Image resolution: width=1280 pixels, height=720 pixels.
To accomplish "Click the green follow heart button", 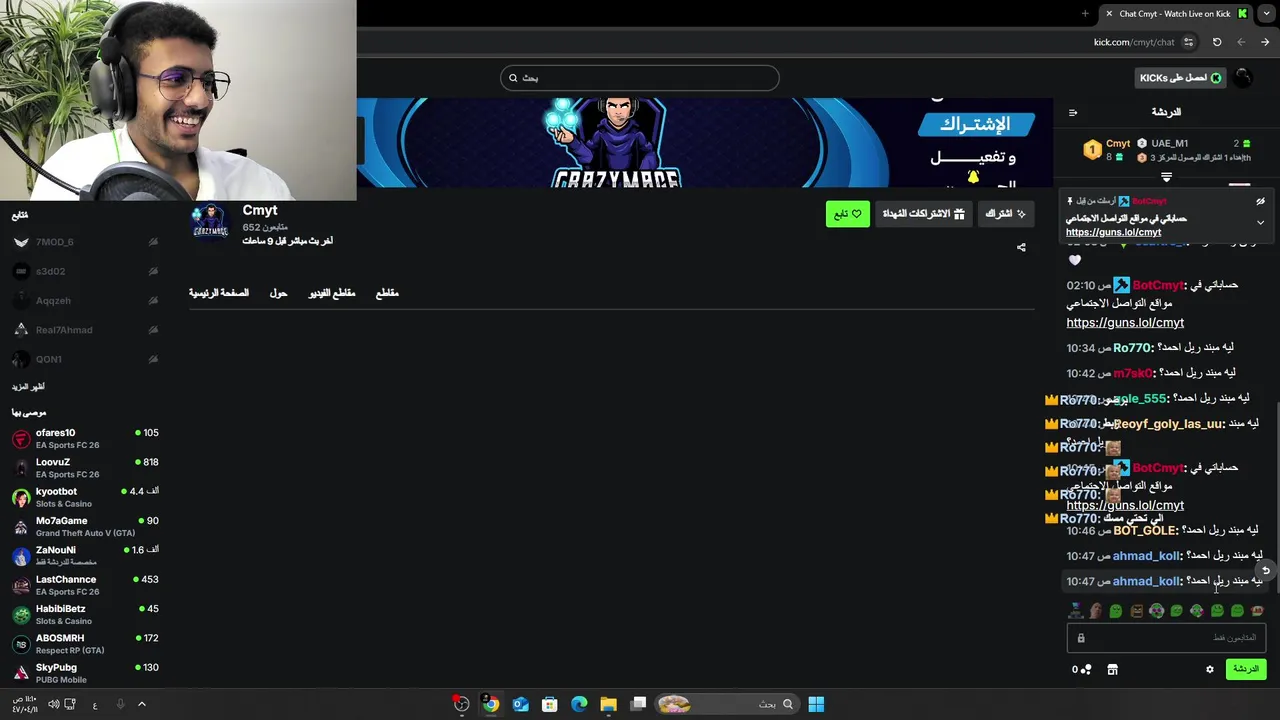I will tap(848, 214).
